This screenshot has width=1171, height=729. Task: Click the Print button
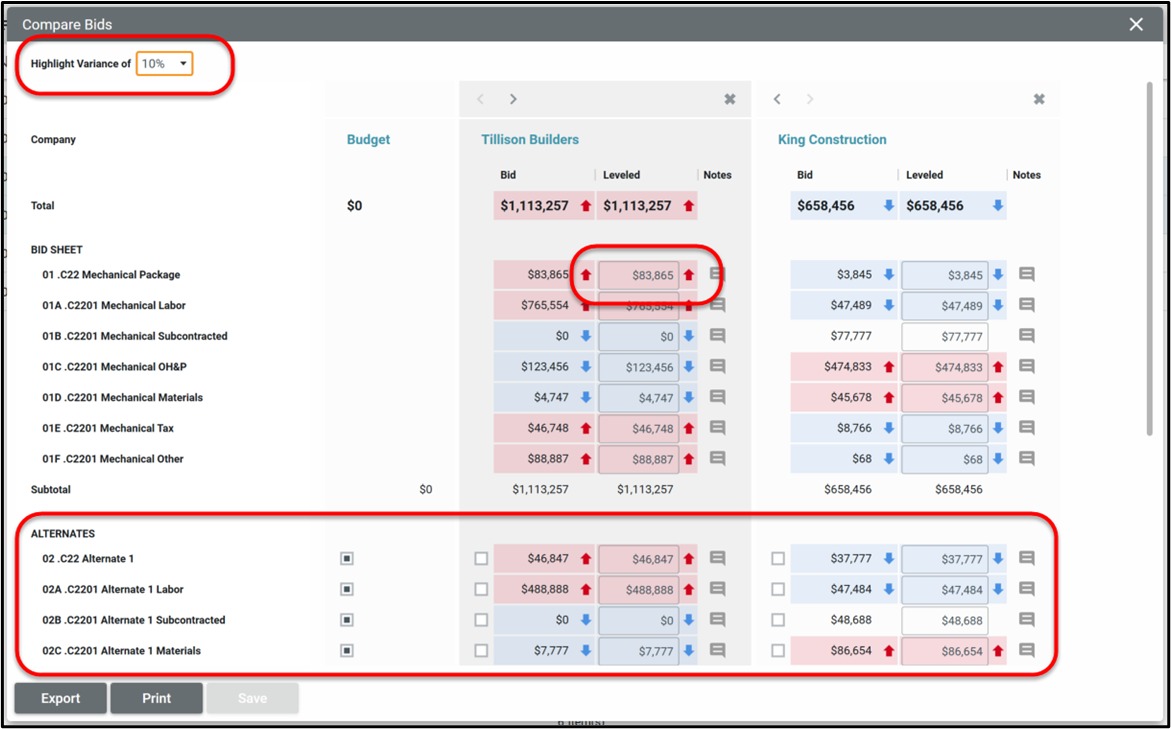click(x=157, y=698)
